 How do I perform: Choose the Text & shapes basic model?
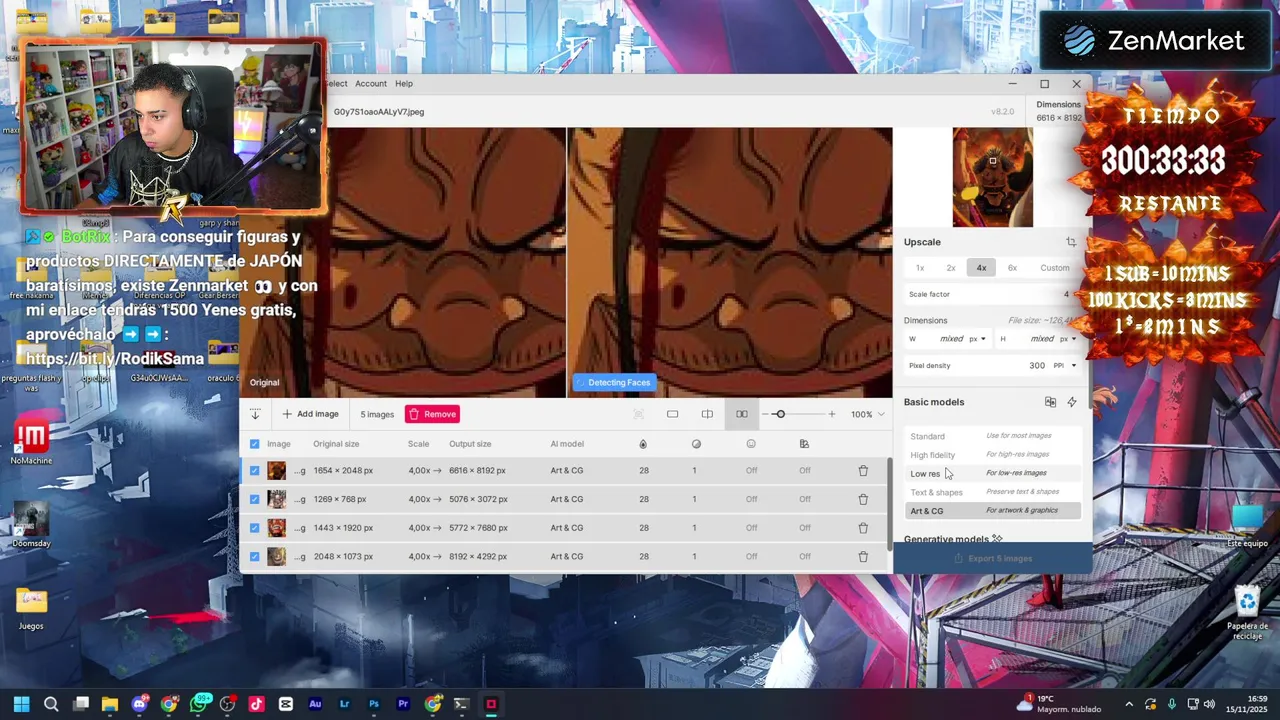click(x=993, y=492)
